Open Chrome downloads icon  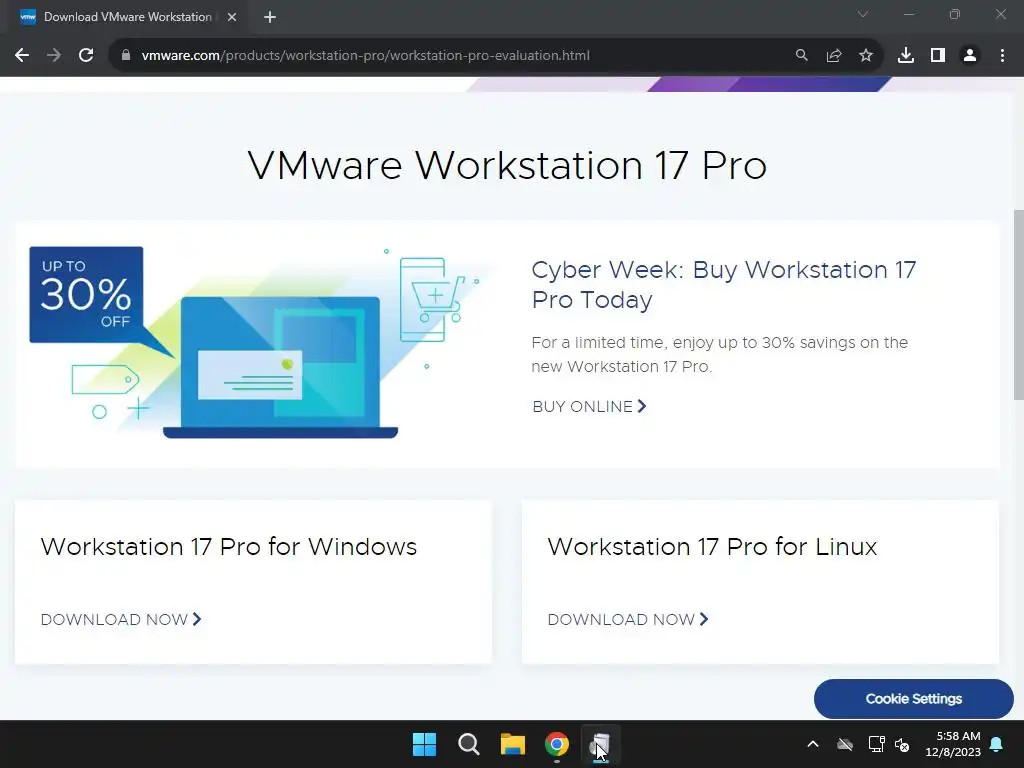click(x=906, y=56)
